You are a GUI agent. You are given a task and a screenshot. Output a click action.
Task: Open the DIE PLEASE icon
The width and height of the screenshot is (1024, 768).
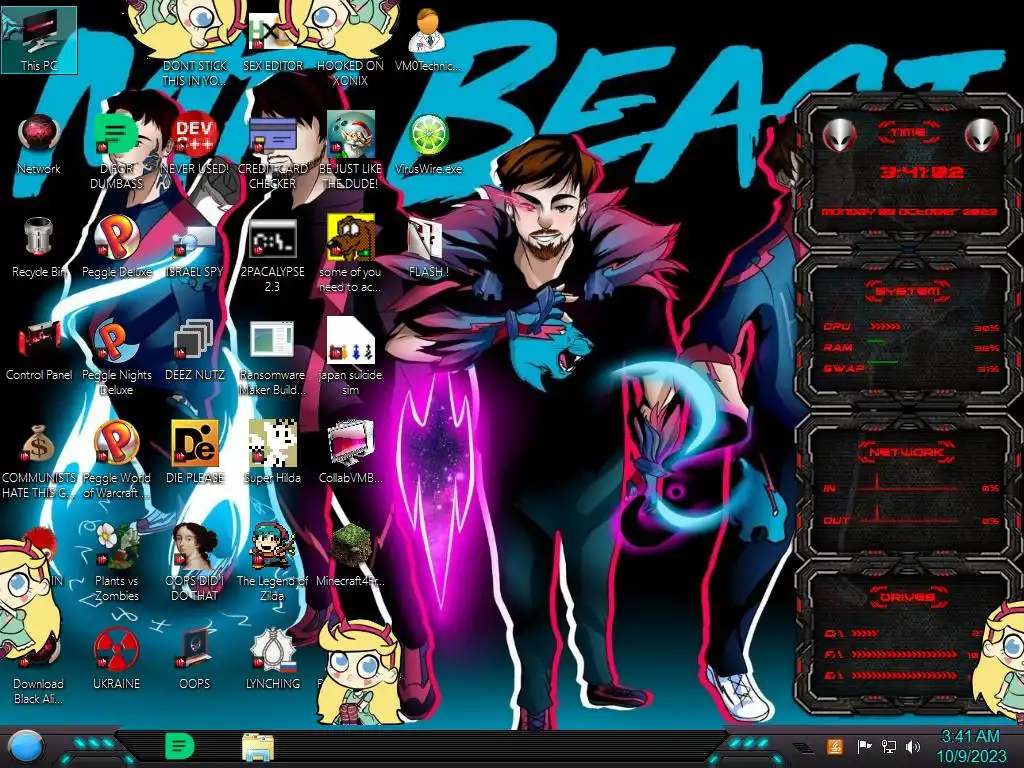pos(195,454)
